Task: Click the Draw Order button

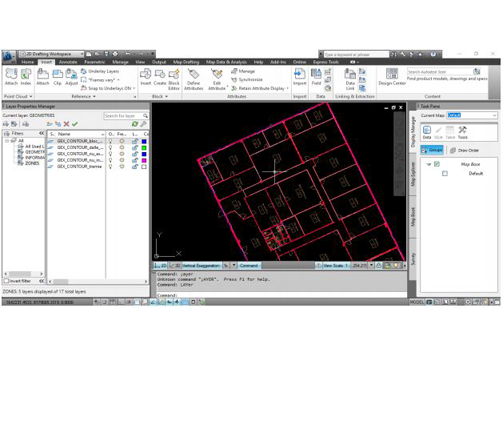Action: (x=464, y=150)
